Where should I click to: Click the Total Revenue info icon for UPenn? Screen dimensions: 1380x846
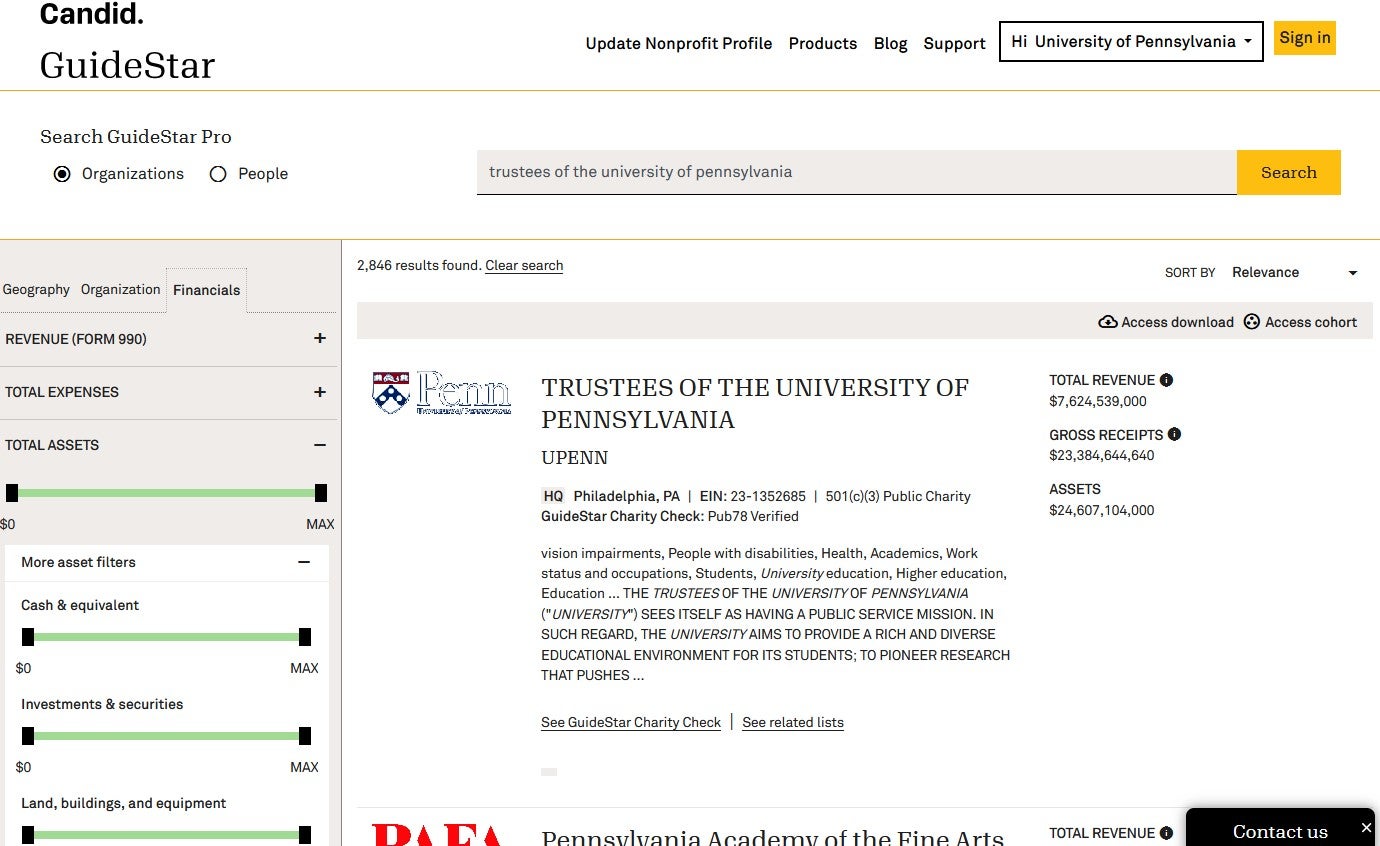(1166, 380)
